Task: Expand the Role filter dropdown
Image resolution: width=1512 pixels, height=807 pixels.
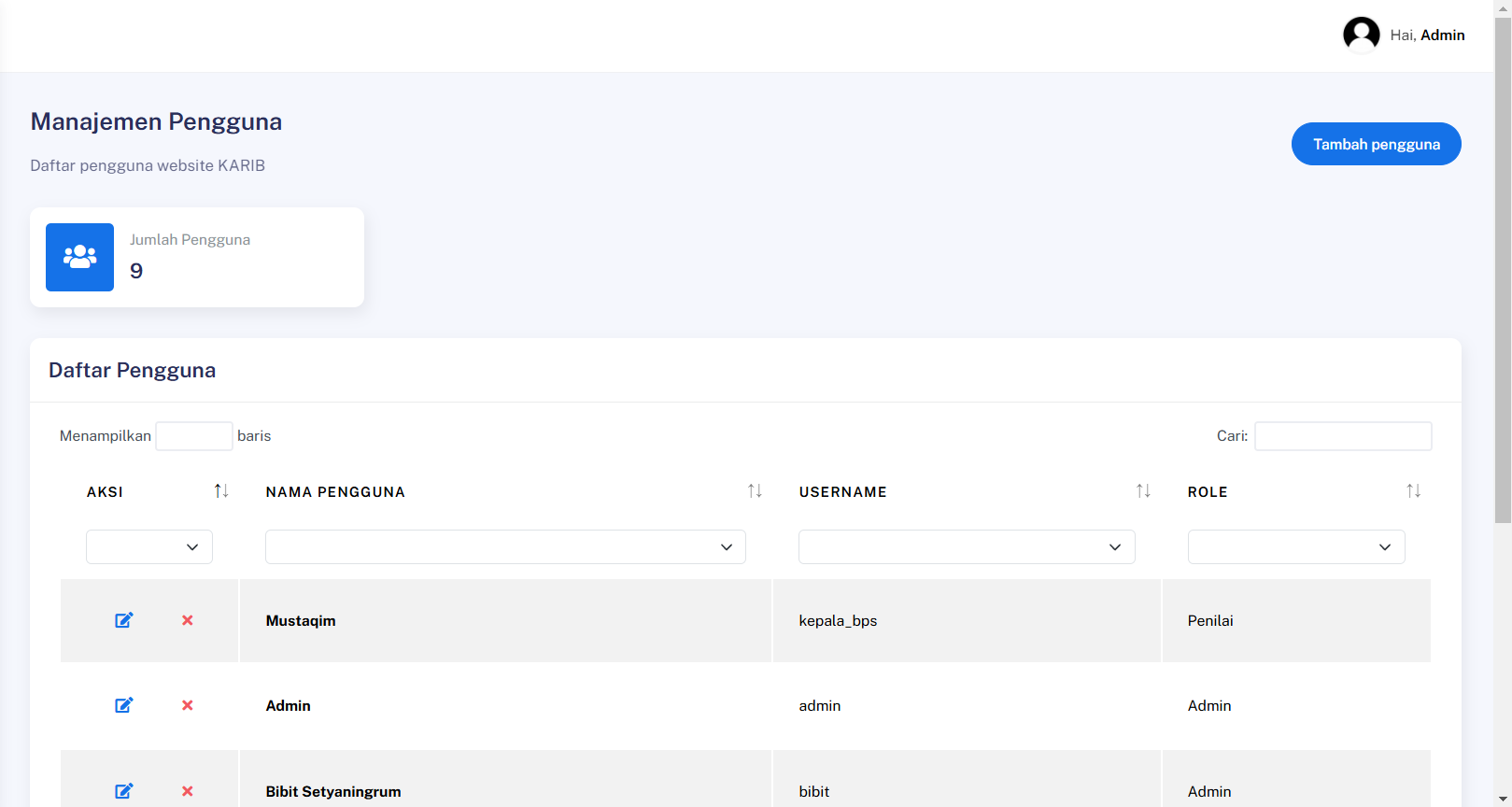Action: pos(1296,547)
